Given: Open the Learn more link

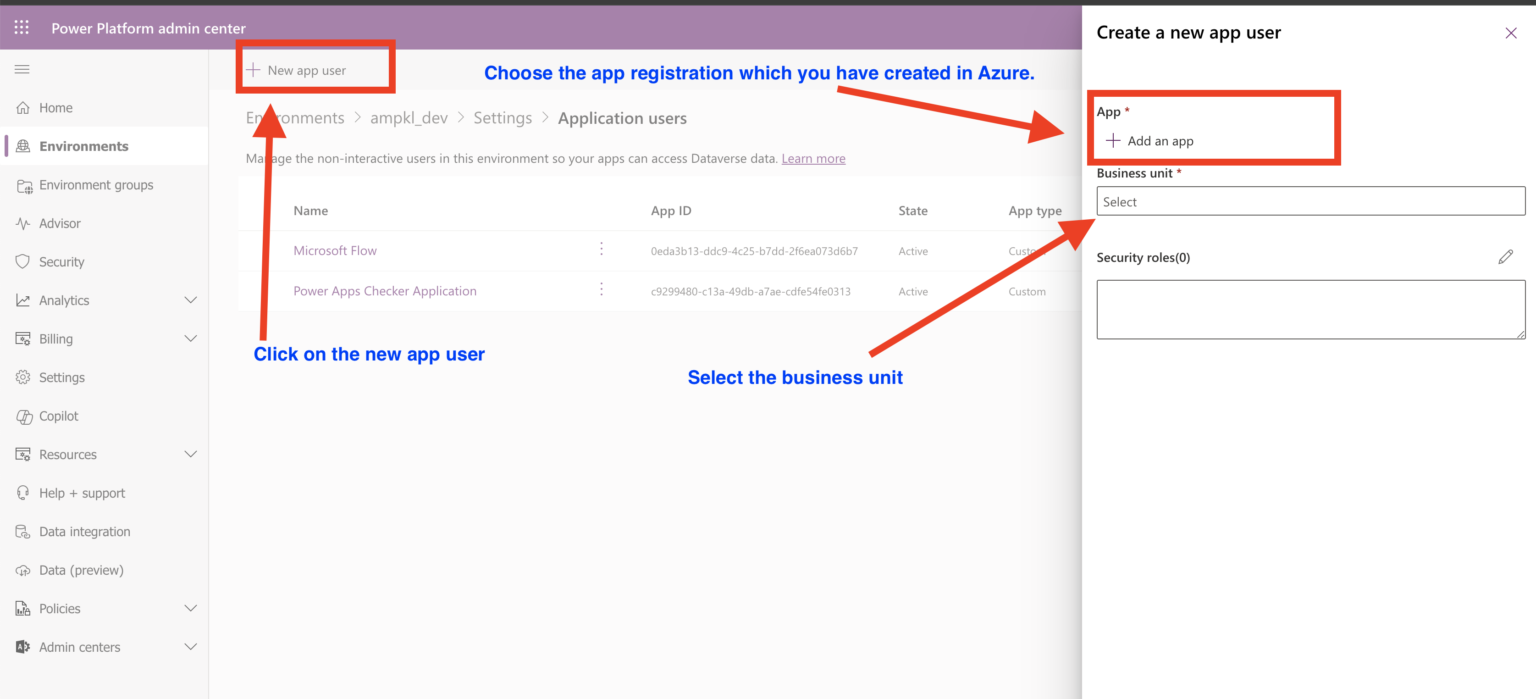Looking at the screenshot, I should point(813,158).
